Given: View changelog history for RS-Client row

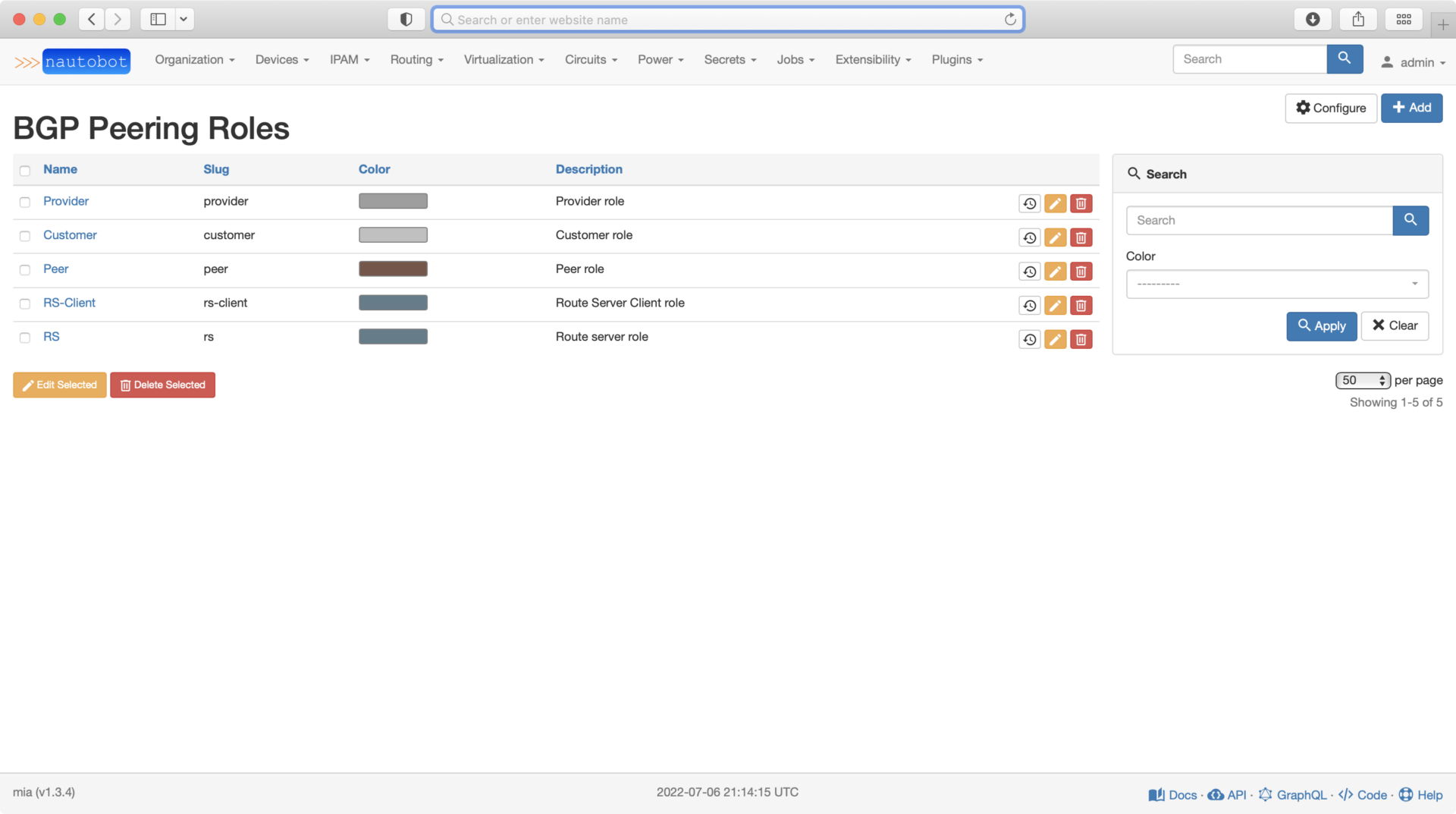Looking at the screenshot, I should (x=1029, y=306).
